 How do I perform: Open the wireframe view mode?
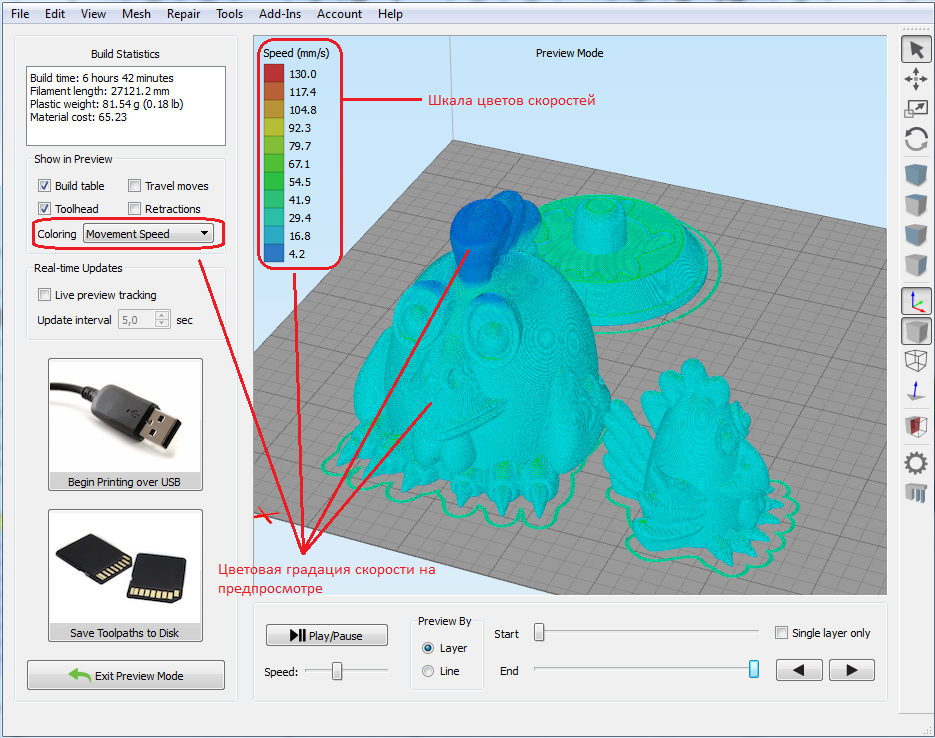pos(915,360)
